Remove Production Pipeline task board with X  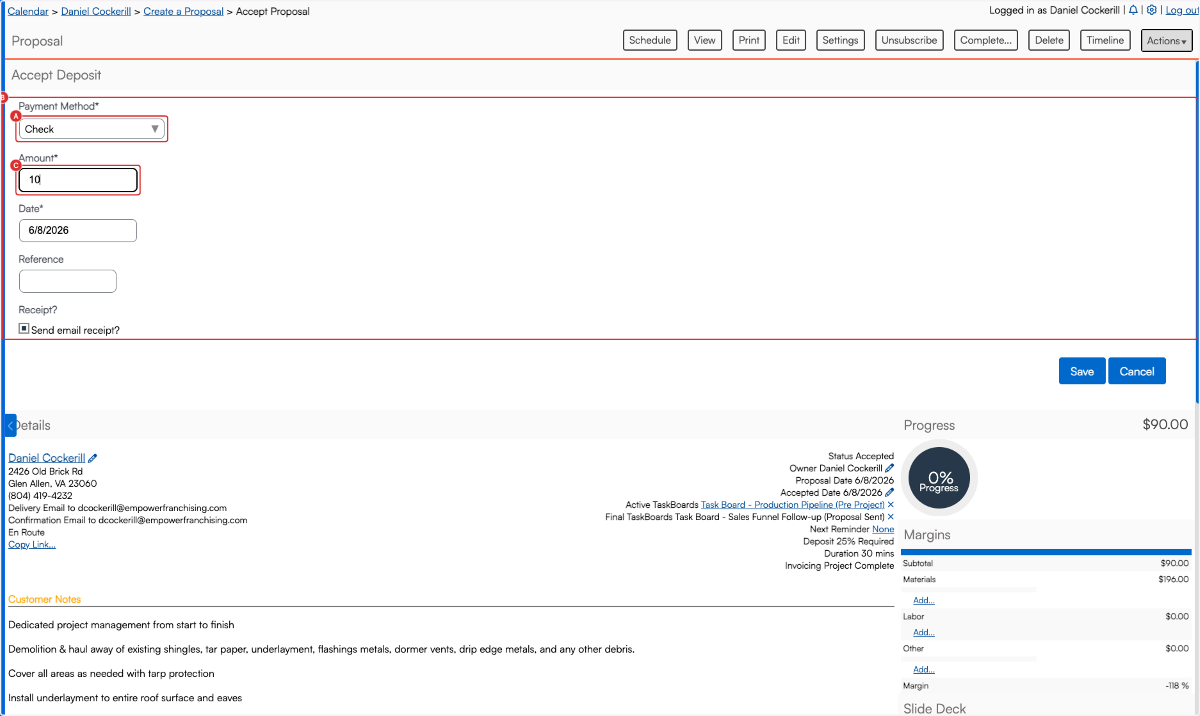891,505
